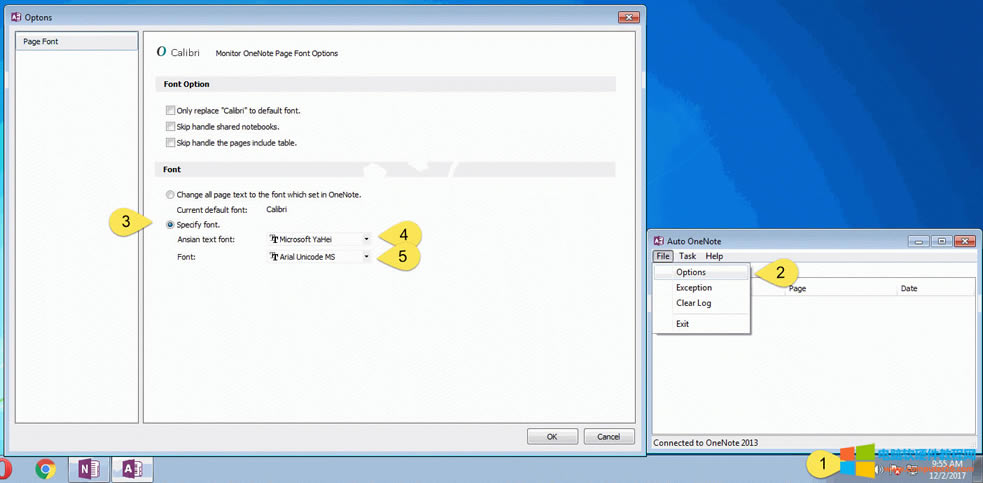Click Clear Log menu entry
The height and width of the screenshot is (483, 983).
coord(702,303)
